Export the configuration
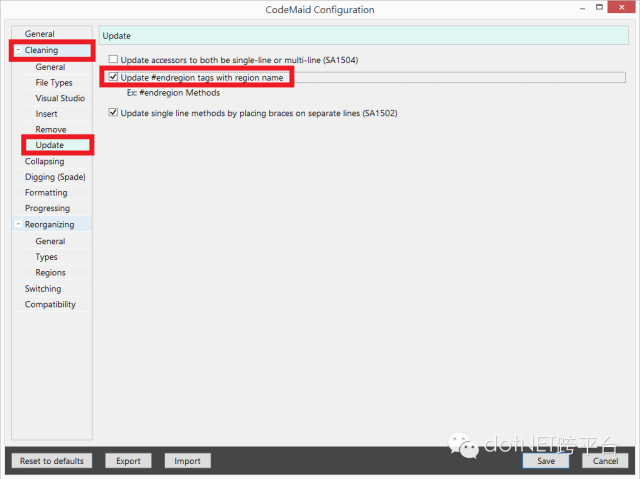The width and height of the screenshot is (640, 479). tap(128, 461)
